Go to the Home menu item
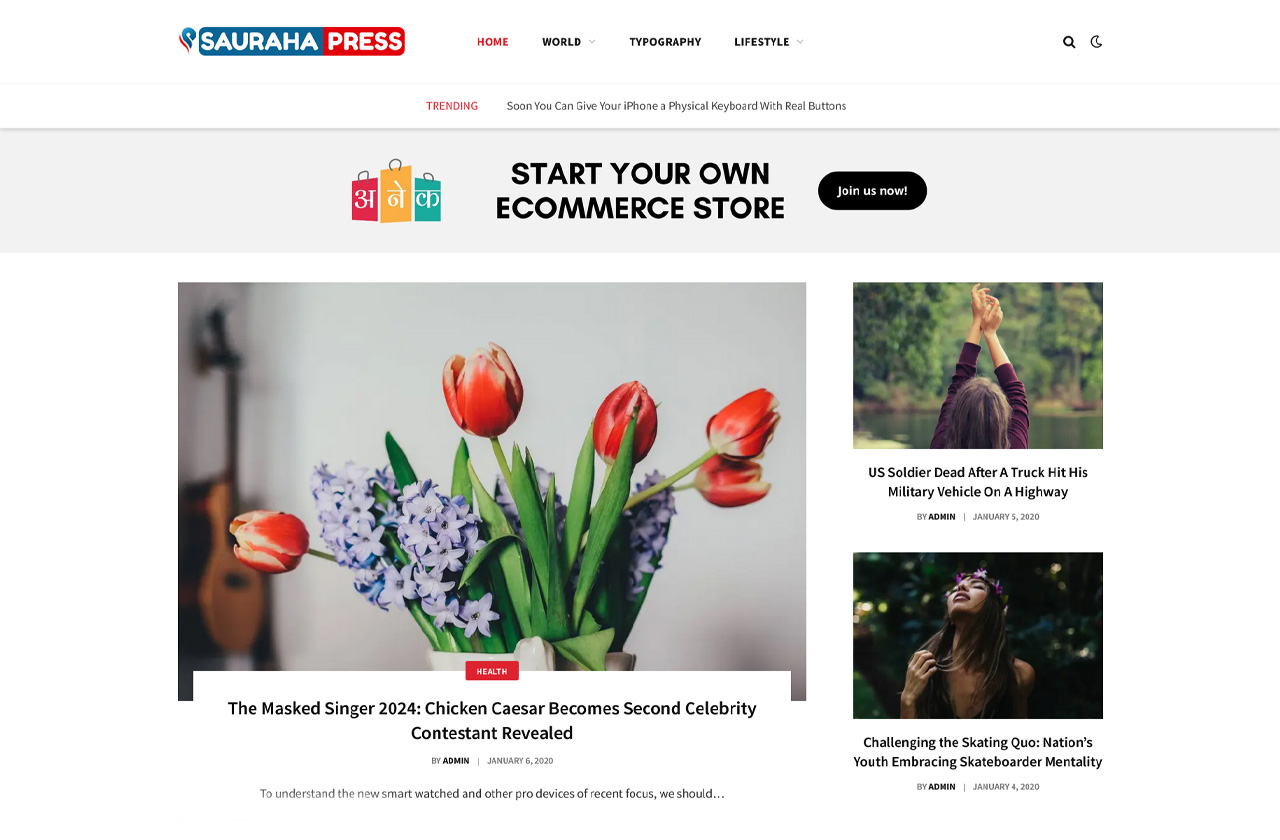The width and height of the screenshot is (1280, 840). (x=493, y=42)
